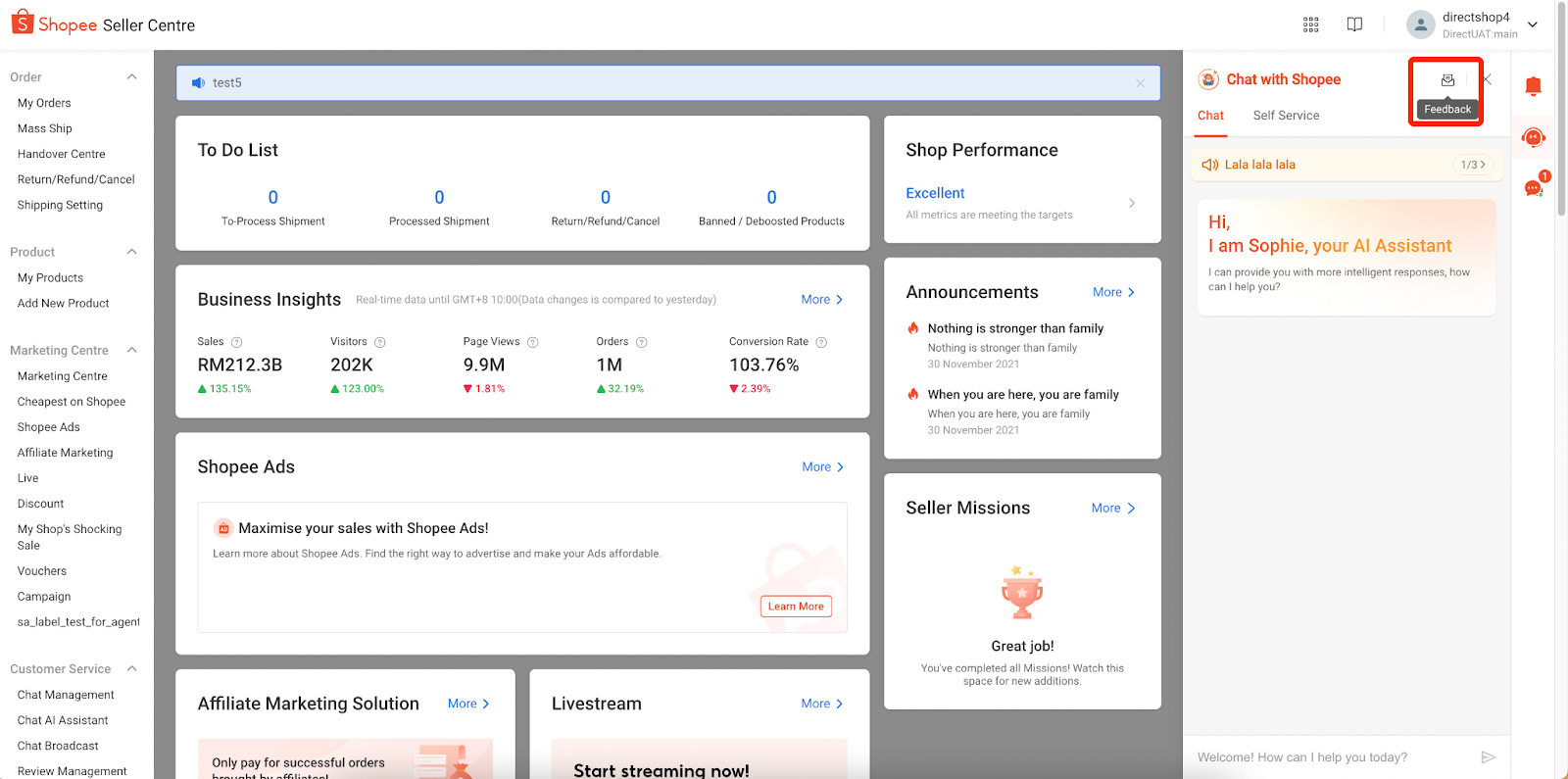Open the notification bell in right sidebar
1568x779 pixels.
(x=1533, y=86)
